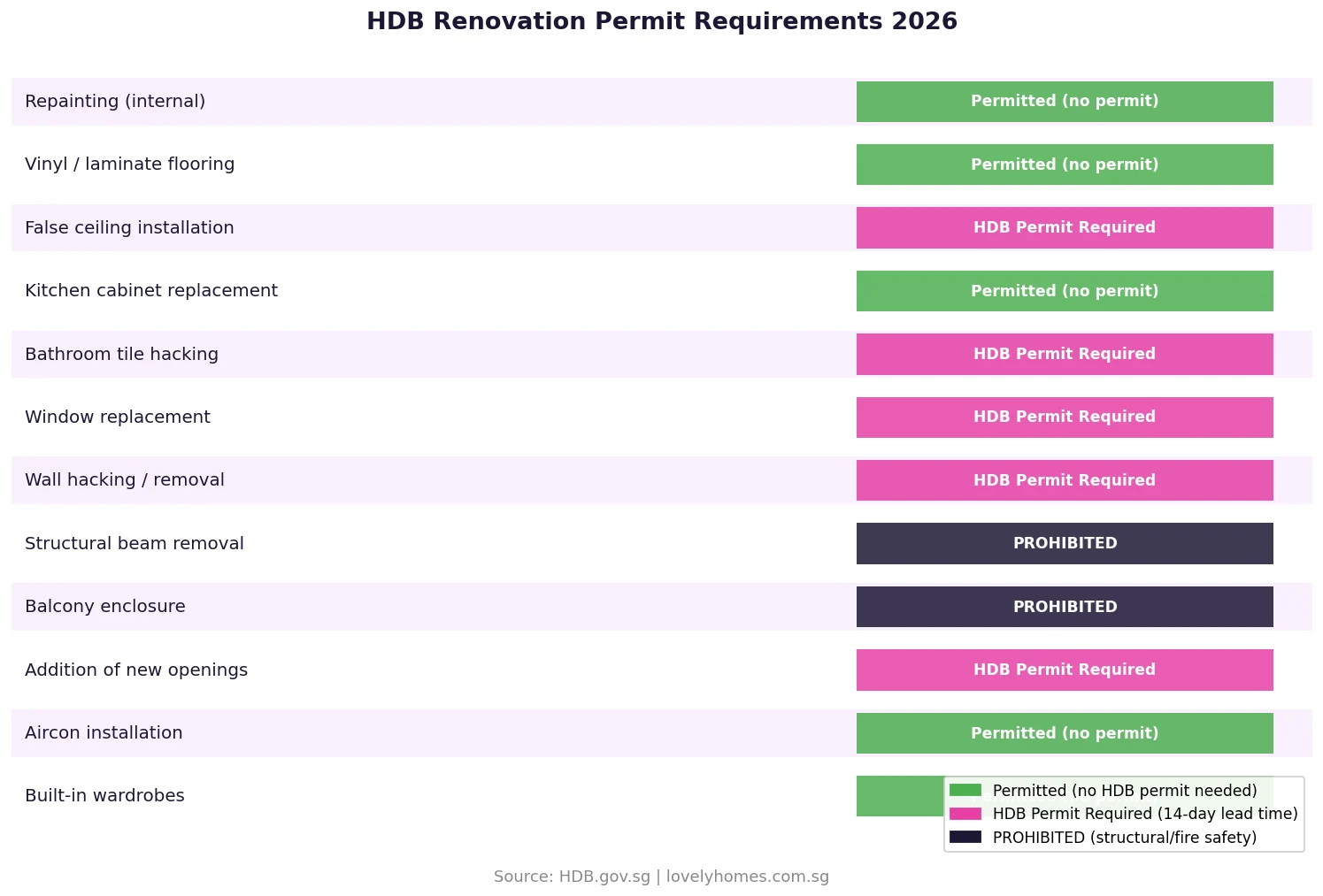This screenshot has height=896, width=1323.
Task: Click permit bar for Addition of new openings
Action: click(1065, 670)
